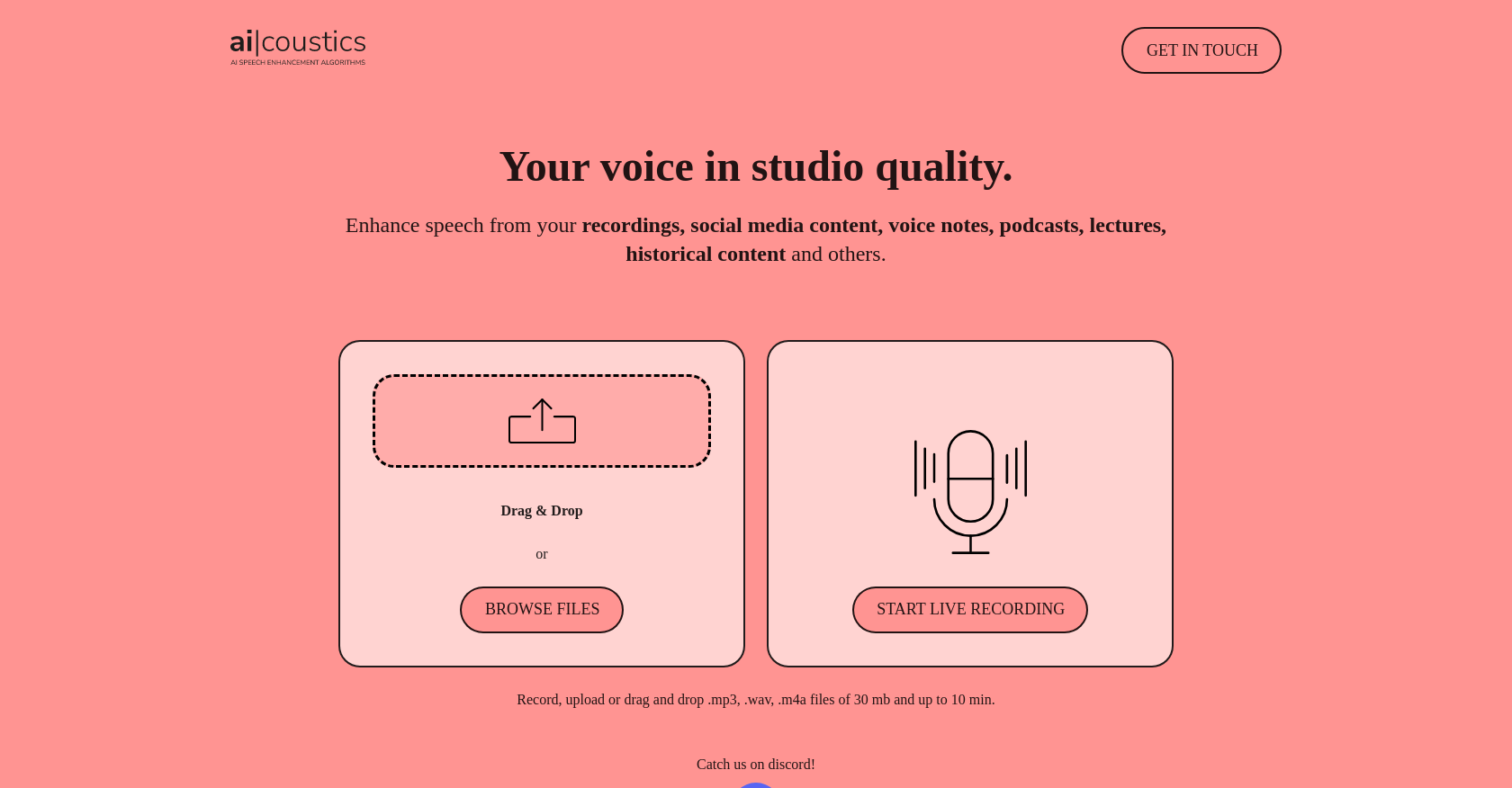This screenshot has width=1512, height=788.
Task: Click the "Catch us on discord!" text
Action: 756,765
